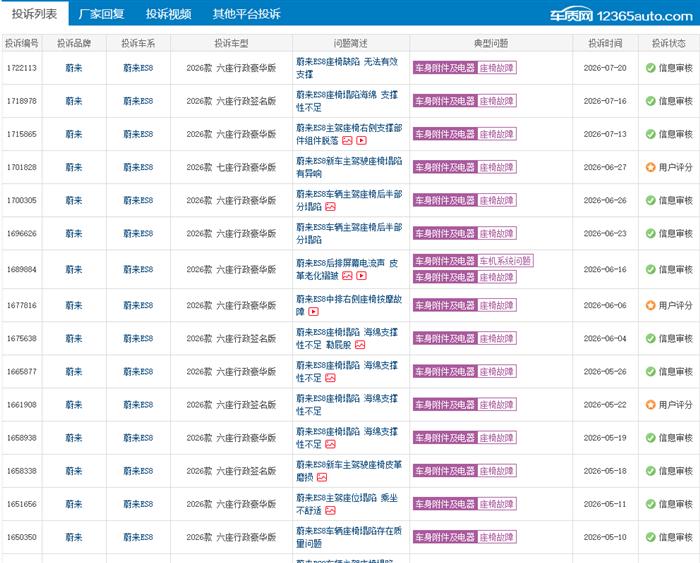Click image icon in complaint 1665877 row
Viewport: 700px width, 563px height.
[x=330, y=378]
